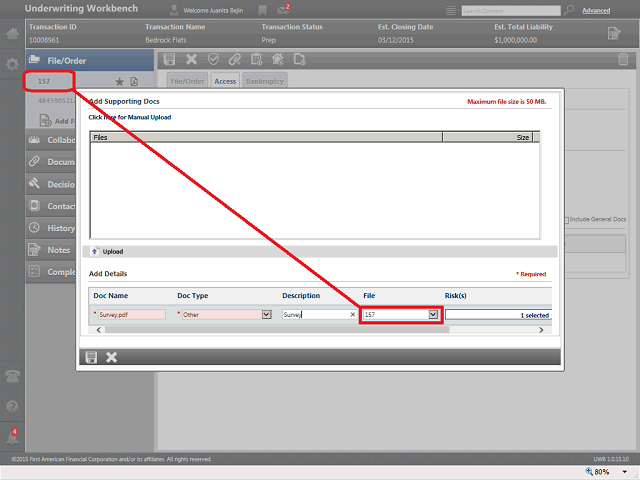Open the Risk(s) multi-select showing 1 selected
The width and height of the screenshot is (640, 480).
(498, 315)
